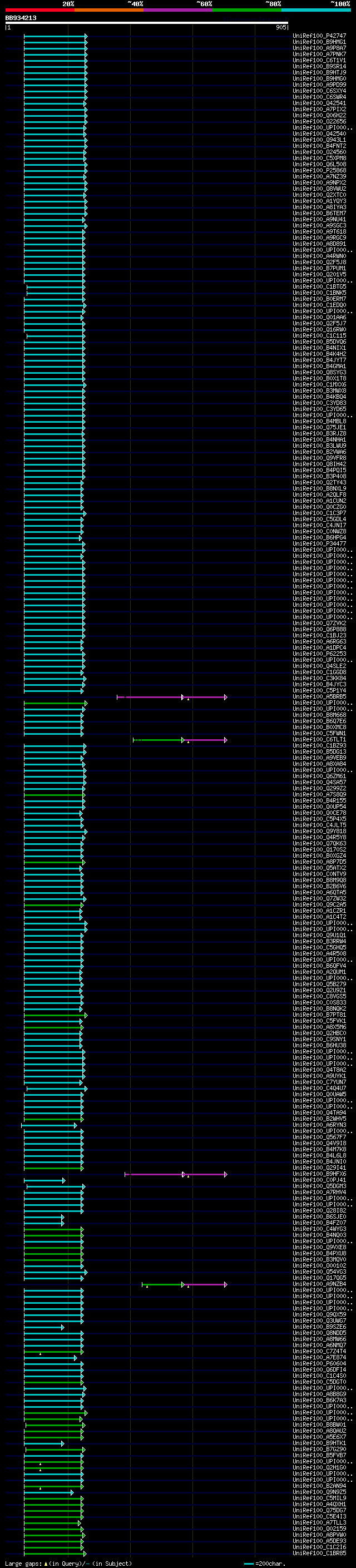Click the green ~80% identity legend bar
The image size is (356, 1568).
[247, 11]
